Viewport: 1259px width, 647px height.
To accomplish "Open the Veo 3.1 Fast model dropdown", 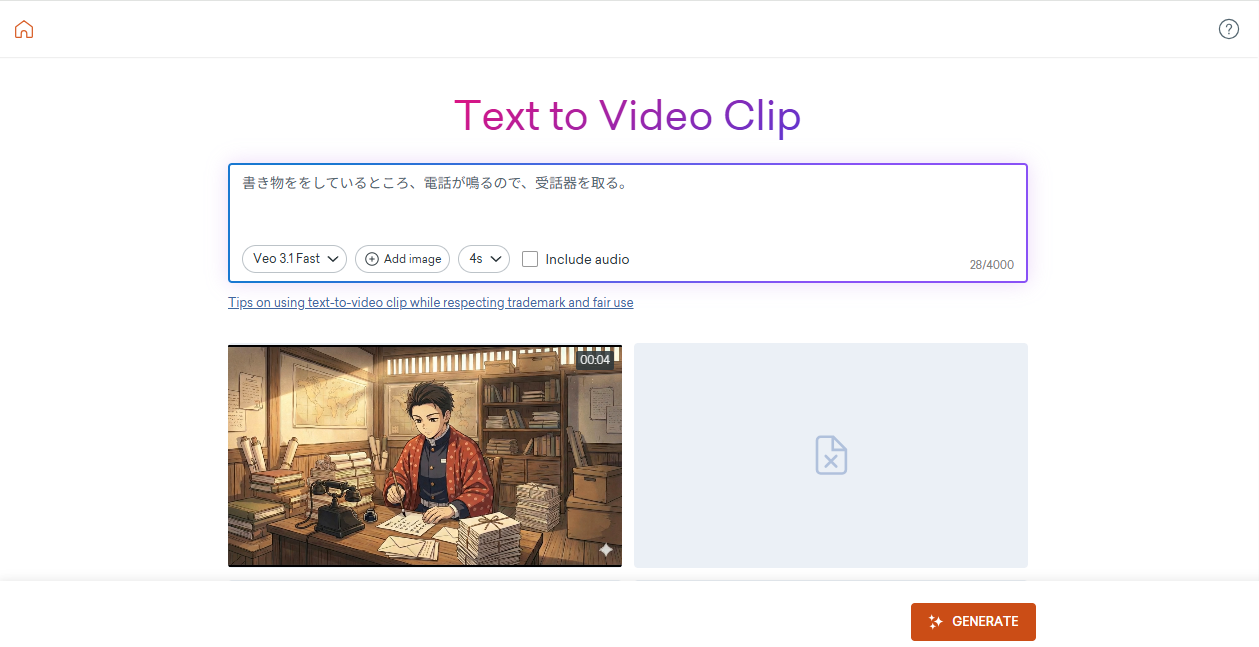I will click(x=294, y=259).
